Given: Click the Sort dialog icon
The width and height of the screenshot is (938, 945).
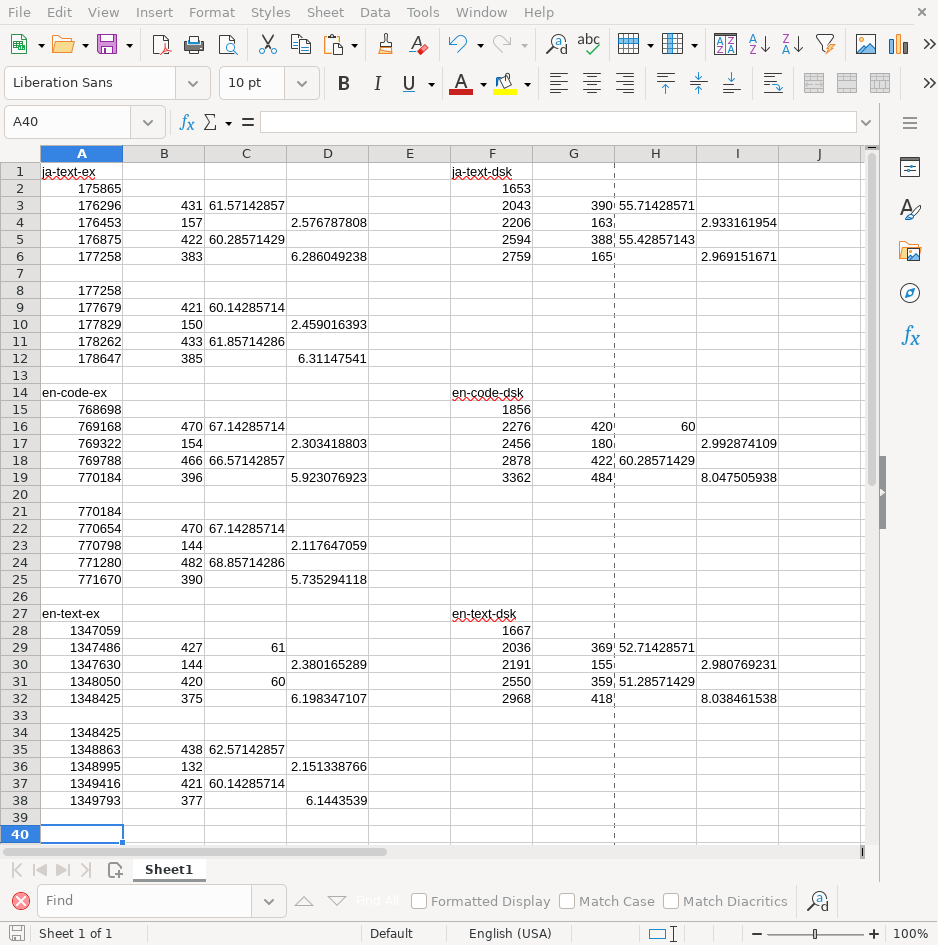Looking at the screenshot, I should coord(725,45).
